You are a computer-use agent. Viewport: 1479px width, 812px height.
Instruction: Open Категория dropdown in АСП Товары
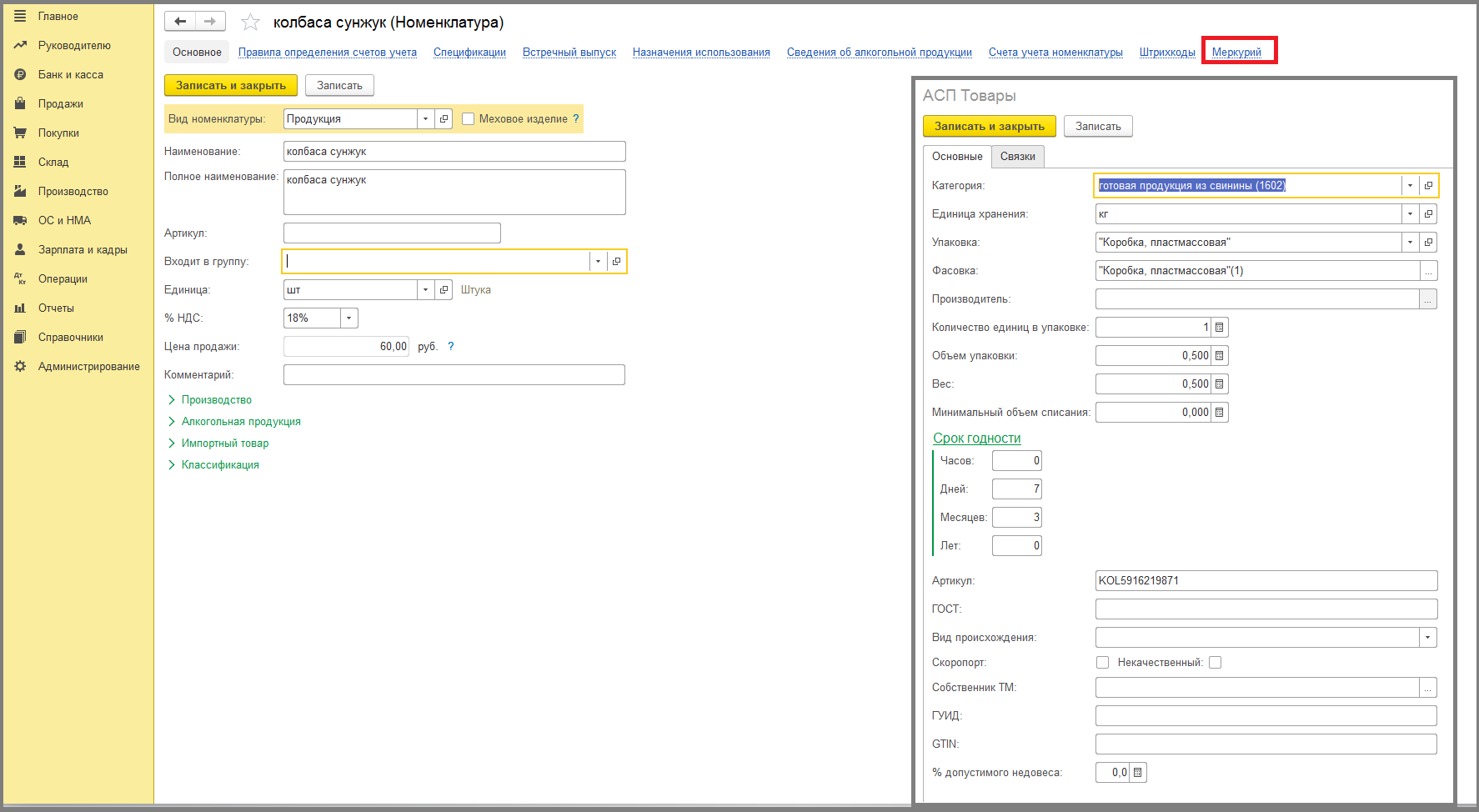point(1410,186)
